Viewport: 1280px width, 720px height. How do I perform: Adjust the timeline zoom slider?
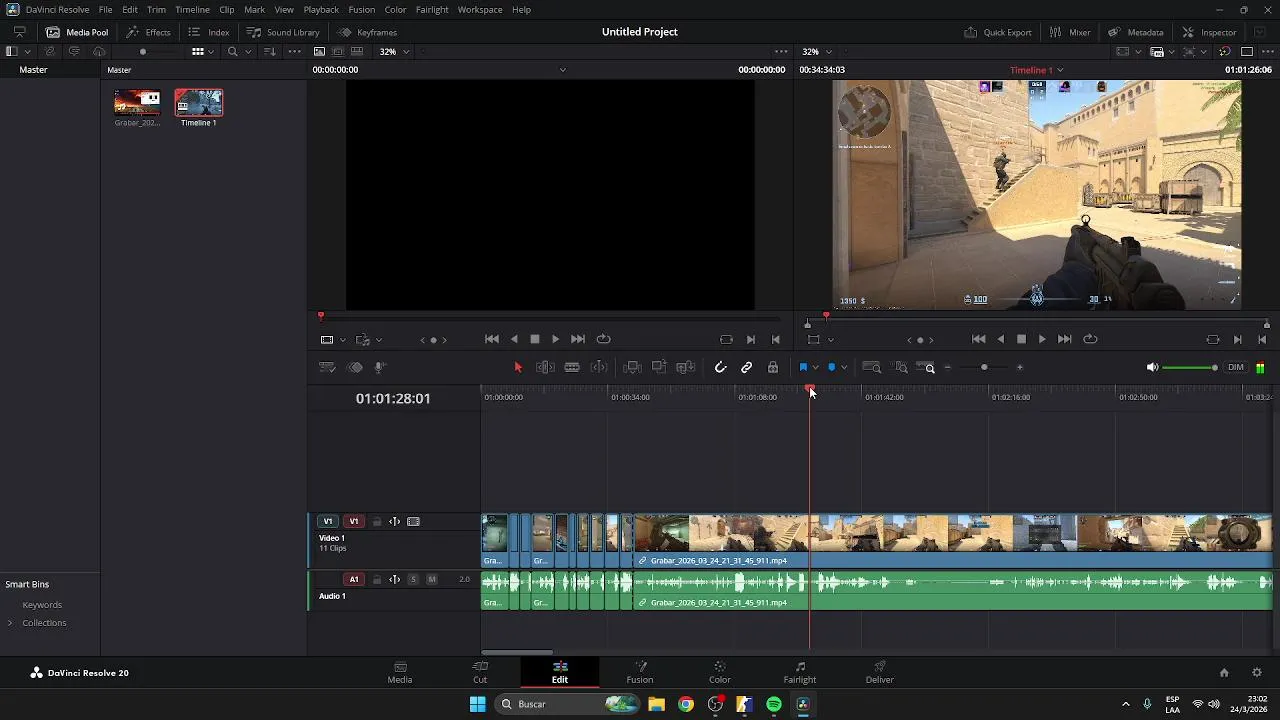pyautogui.click(x=984, y=368)
